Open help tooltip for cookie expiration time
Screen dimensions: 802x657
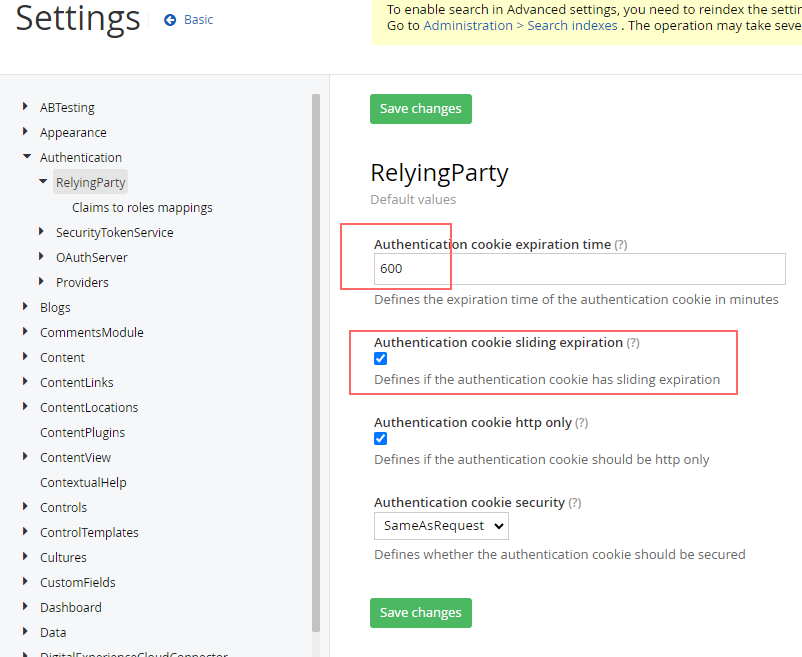tap(621, 245)
